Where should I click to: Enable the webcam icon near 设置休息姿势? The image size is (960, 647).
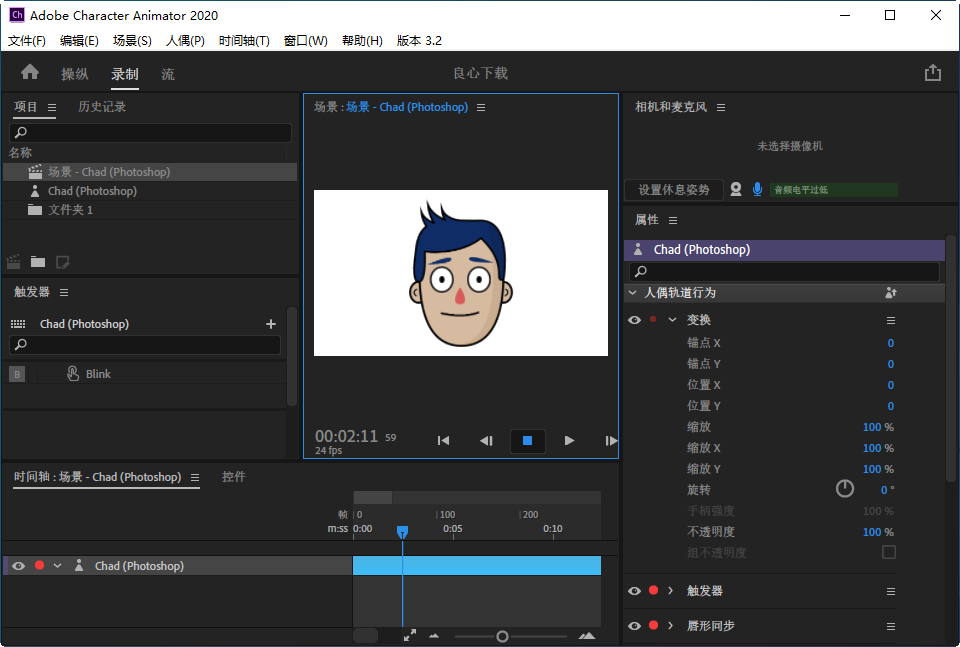coord(736,189)
